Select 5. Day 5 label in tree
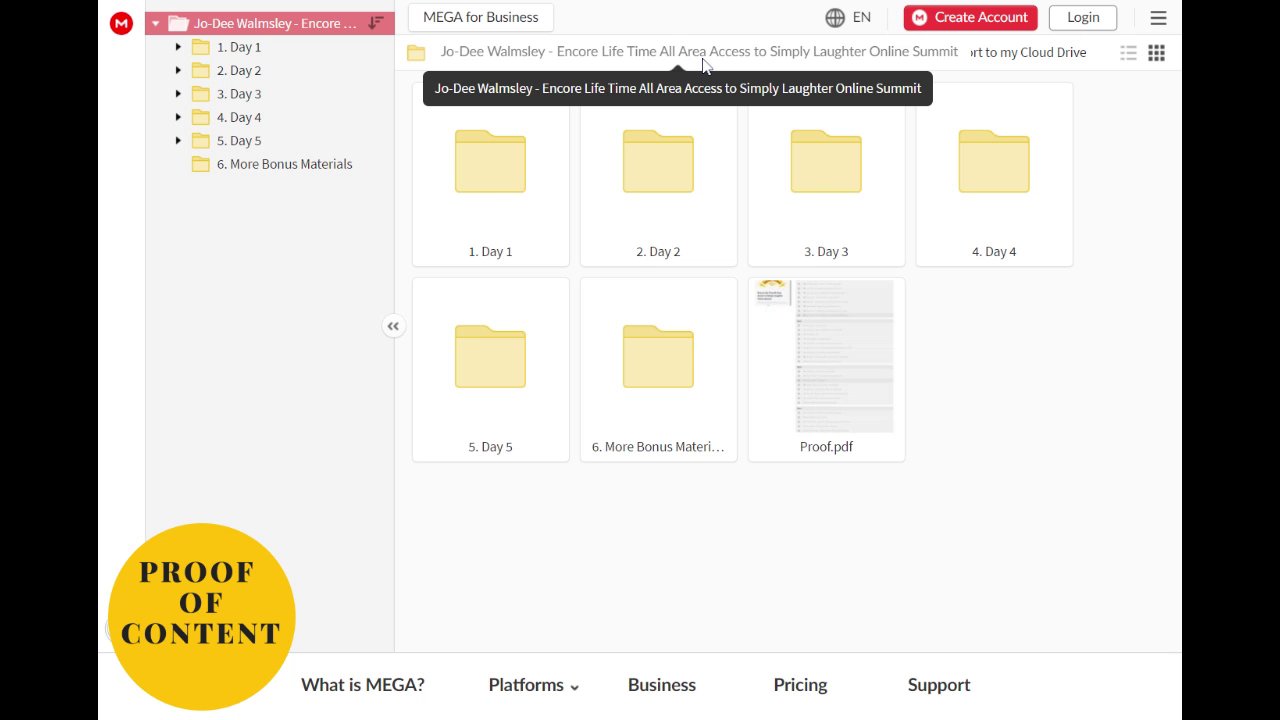The width and height of the screenshot is (1280, 720). (x=239, y=141)
